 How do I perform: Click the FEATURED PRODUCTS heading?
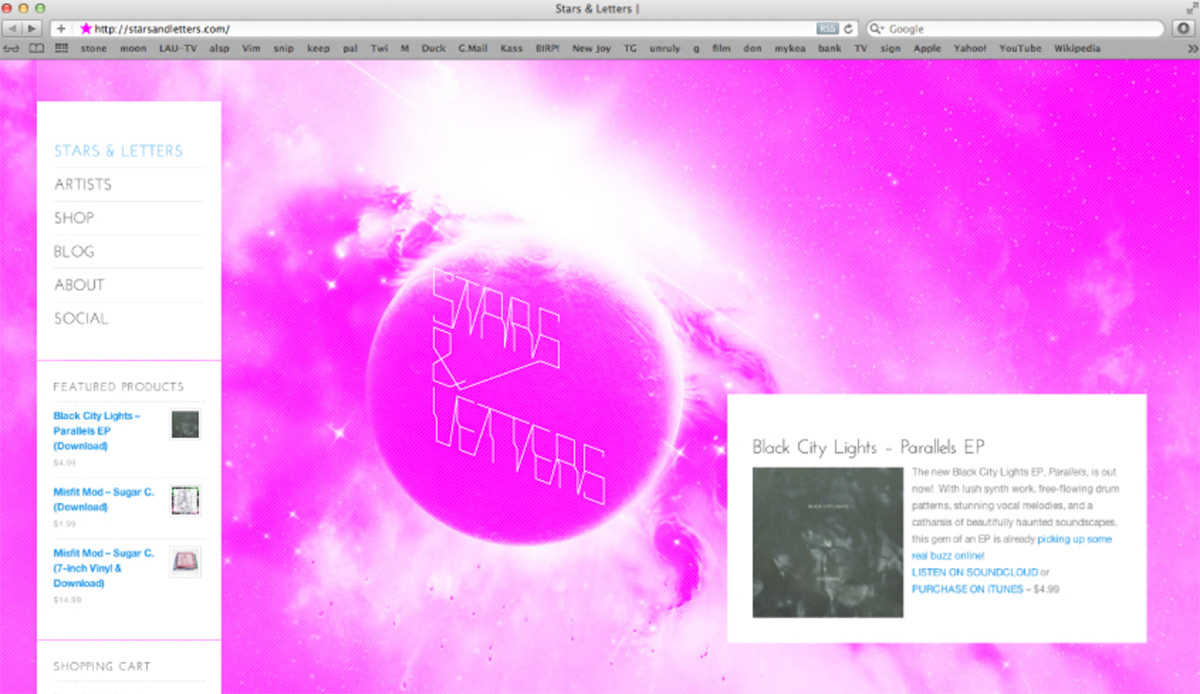pyautogui.click(x=119, y=386)
